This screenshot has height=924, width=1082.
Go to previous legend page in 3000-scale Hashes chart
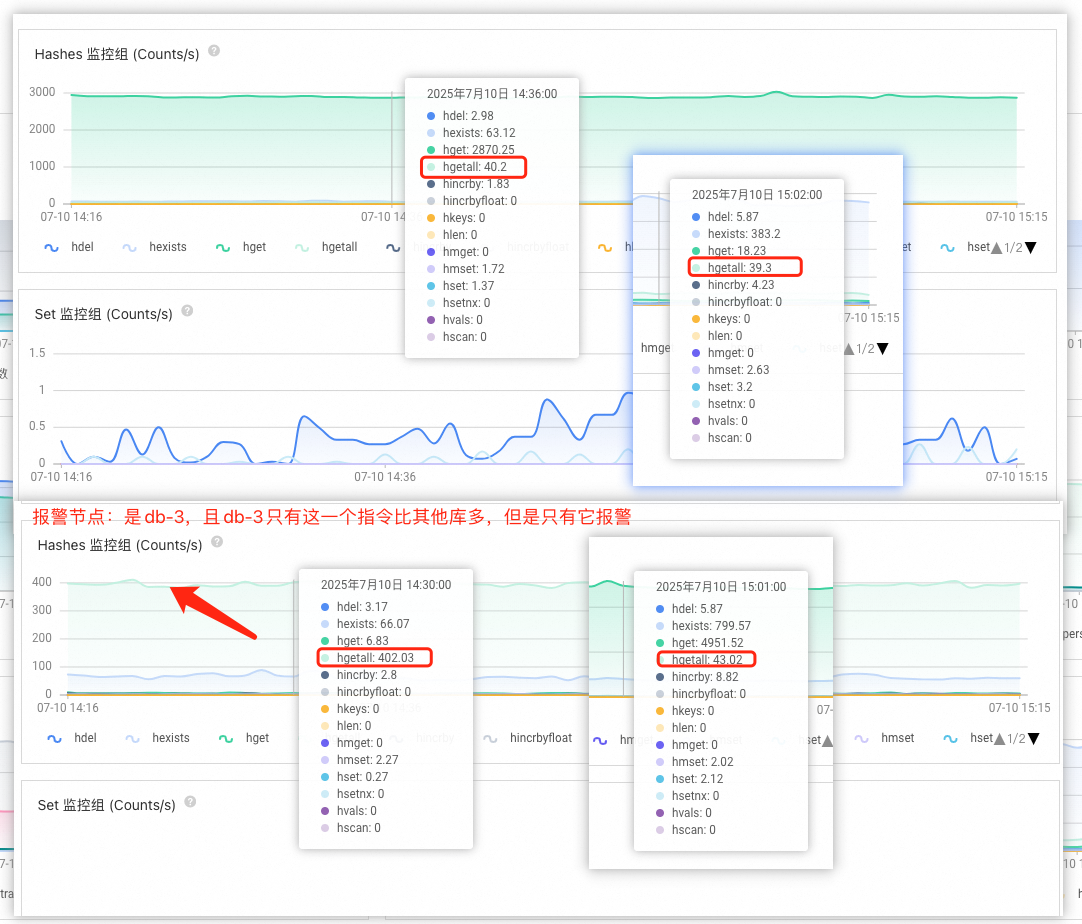point(996,248)
